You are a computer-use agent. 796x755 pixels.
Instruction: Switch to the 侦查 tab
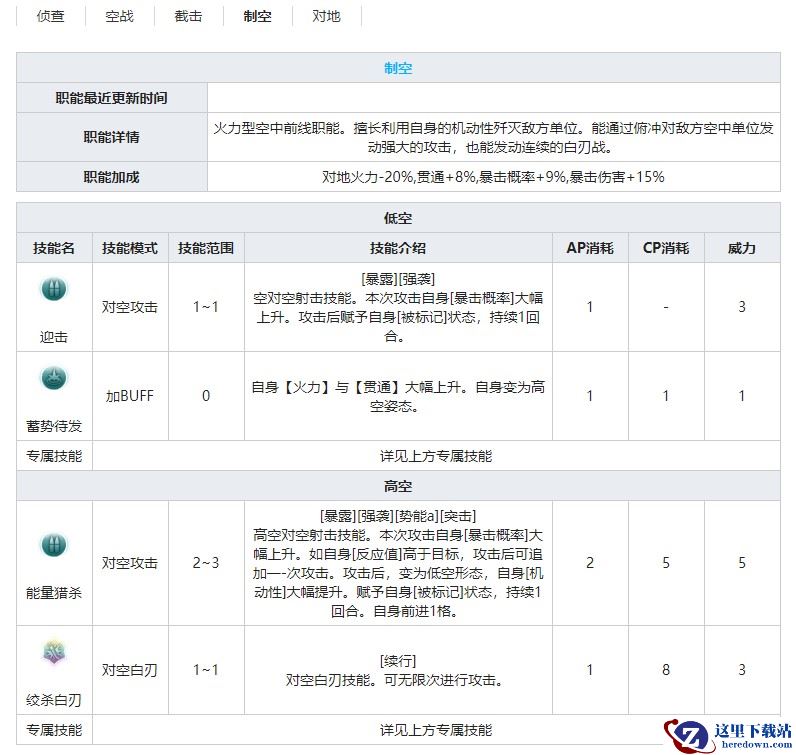(50, 17)
